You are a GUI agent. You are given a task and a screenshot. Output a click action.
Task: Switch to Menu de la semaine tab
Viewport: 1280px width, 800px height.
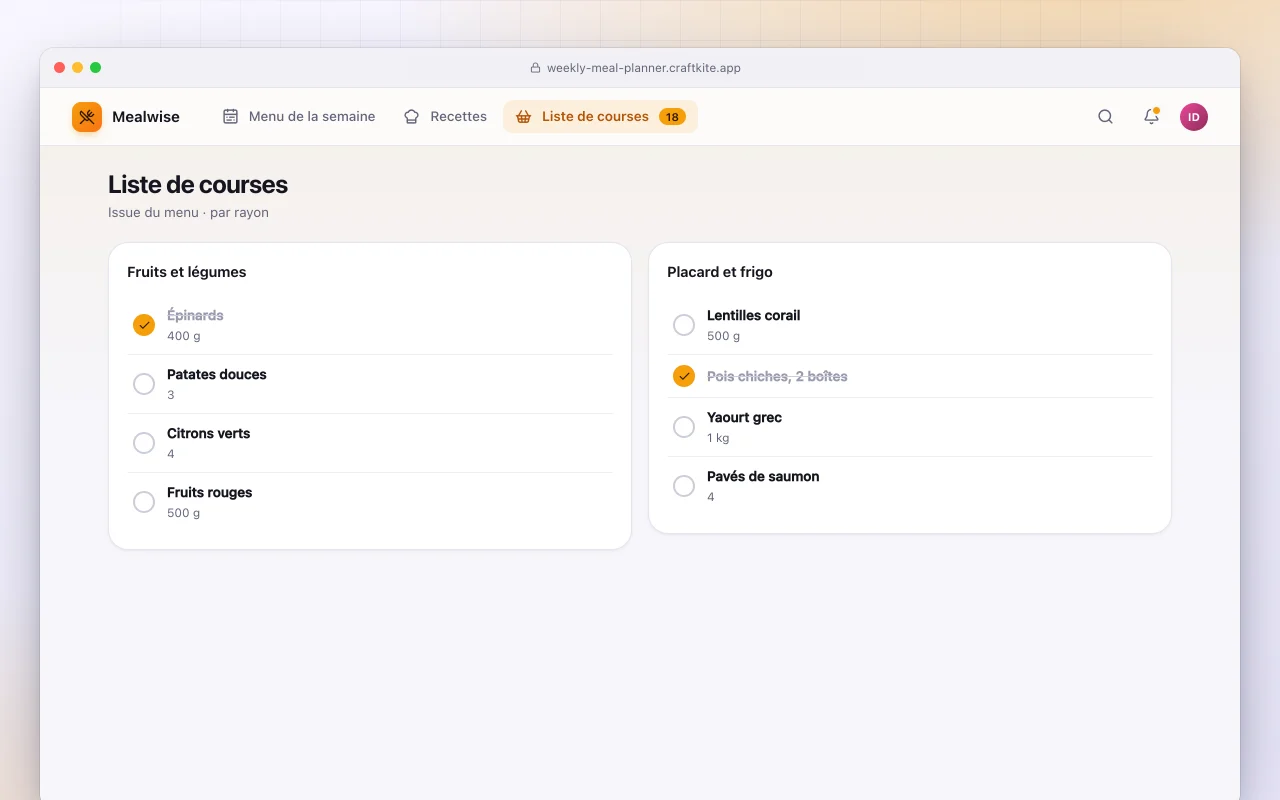pos(299,117)
